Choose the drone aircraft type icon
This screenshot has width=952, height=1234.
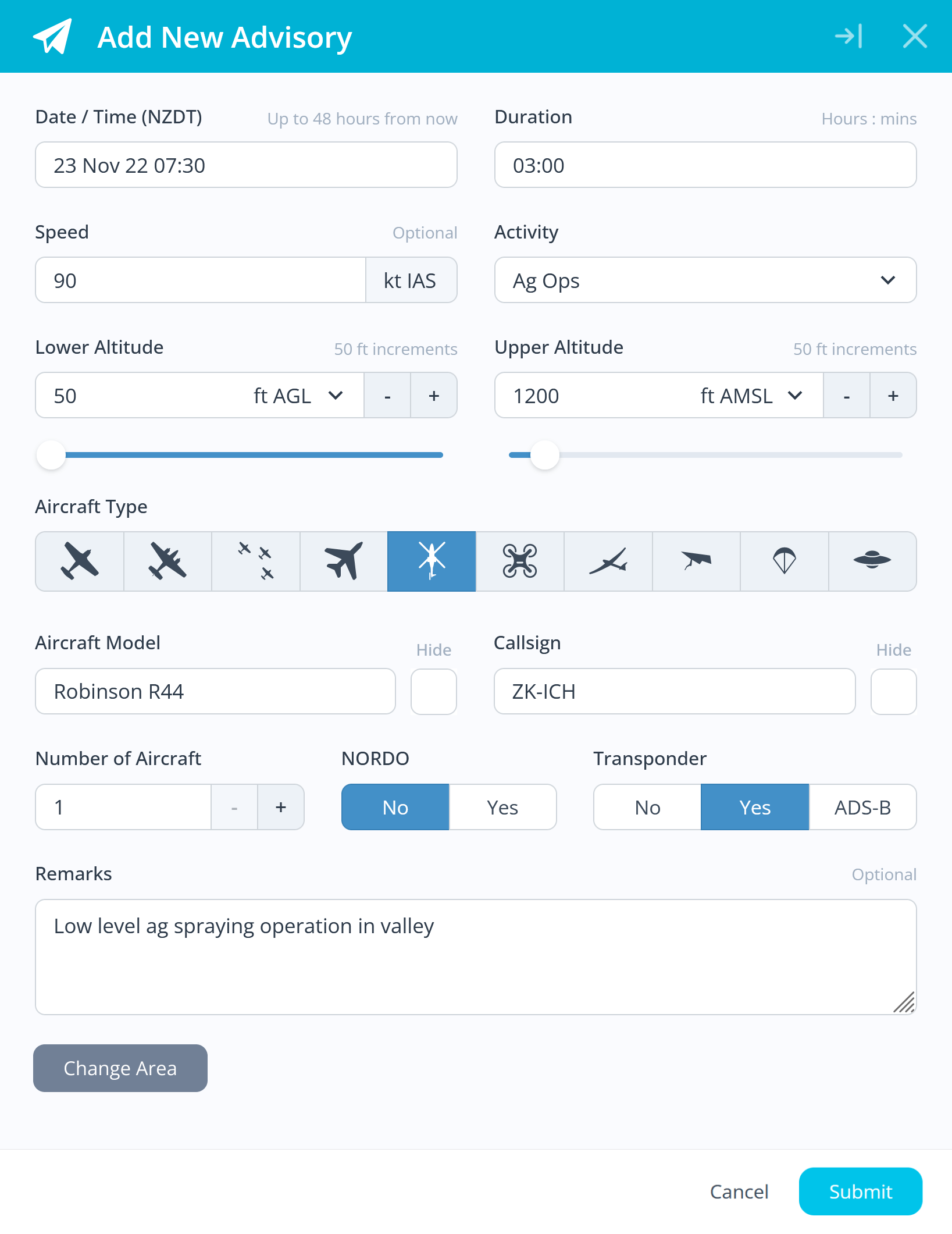(x=520, y=561)
